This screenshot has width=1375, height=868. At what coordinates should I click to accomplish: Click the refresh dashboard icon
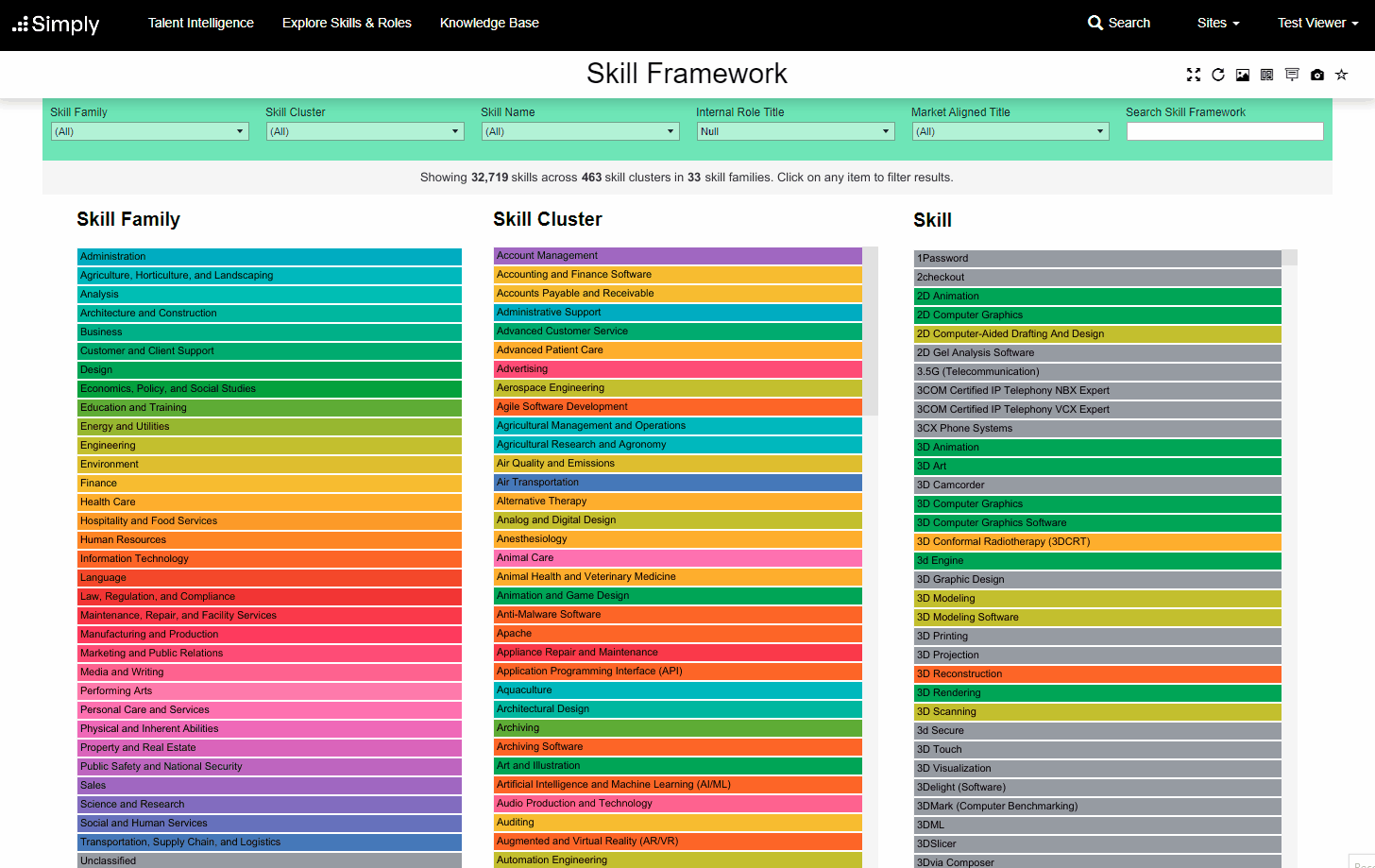pyautogui.click(x=1218, y=75)
